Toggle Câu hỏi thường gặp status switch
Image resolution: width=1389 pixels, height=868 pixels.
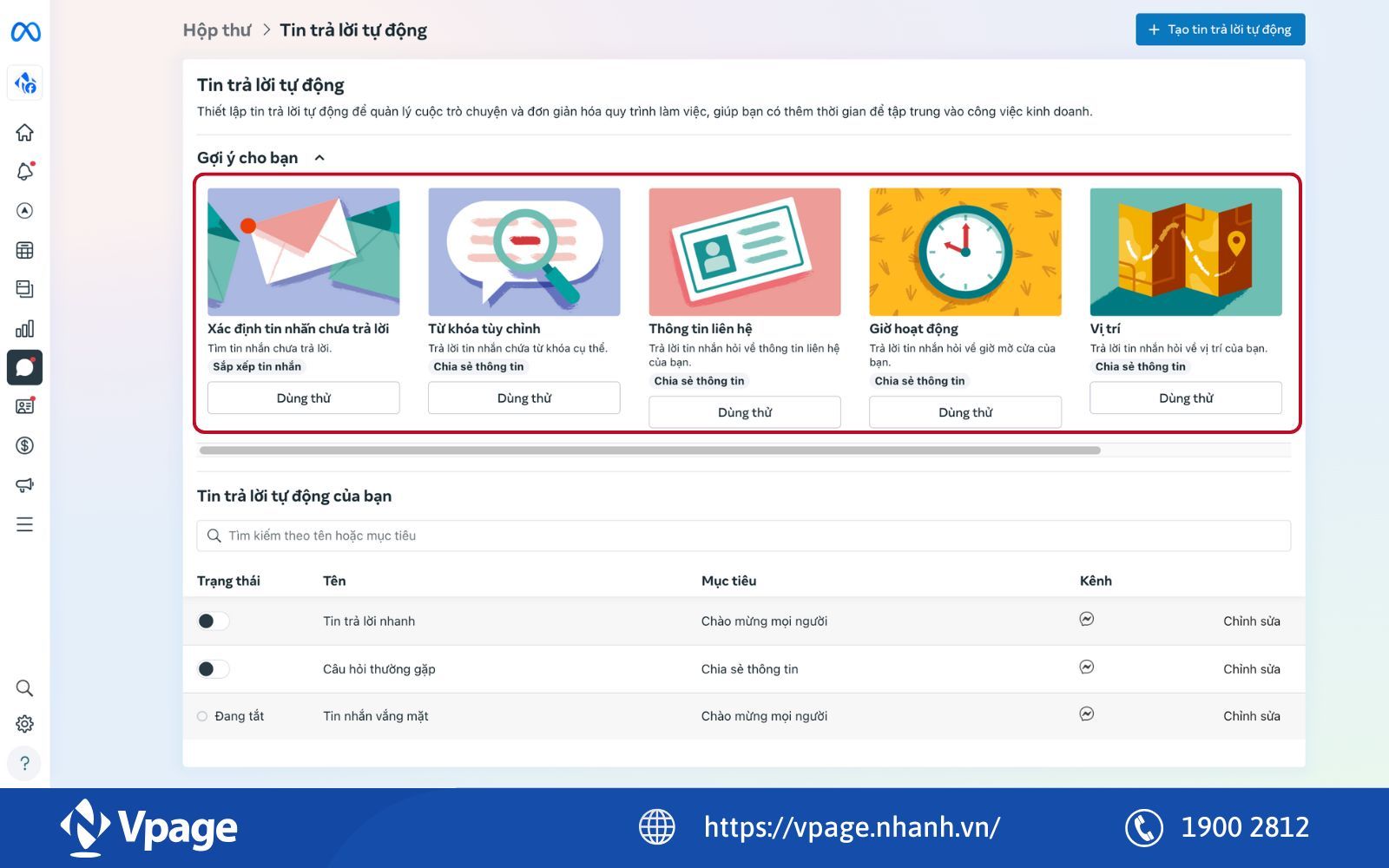[214, 669]
